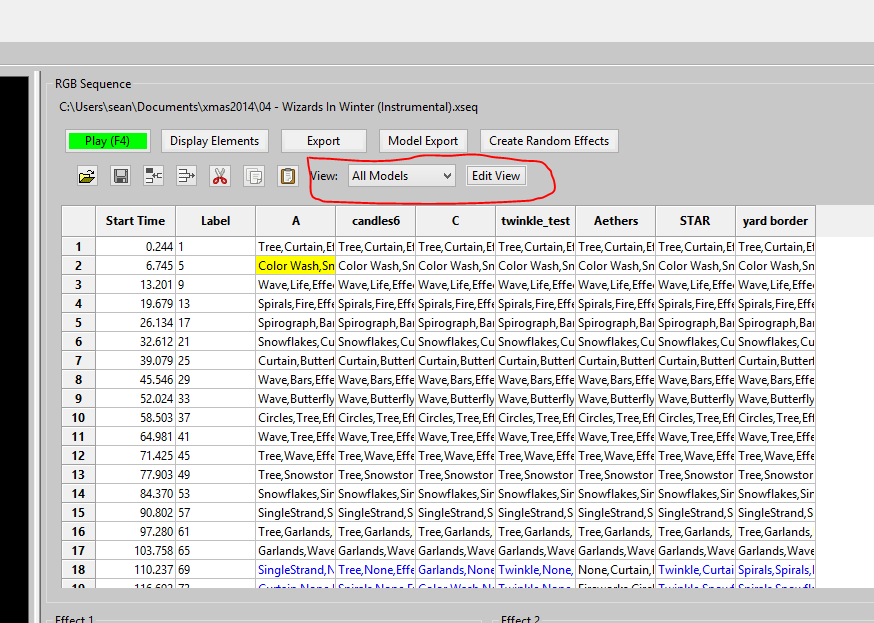Screen dimensions: 874x623
Task: Open sequence file with folder icon
Action: pos(87,176)
